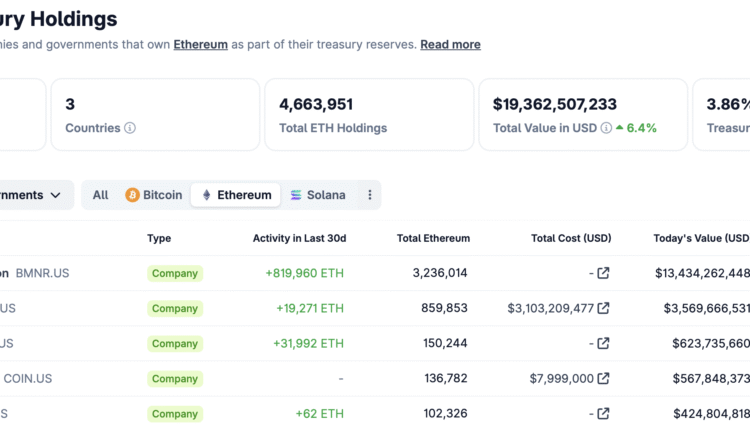Open external link icon in BMNR.US cost row
Screen dimensions: 750x430
point(603,273)
